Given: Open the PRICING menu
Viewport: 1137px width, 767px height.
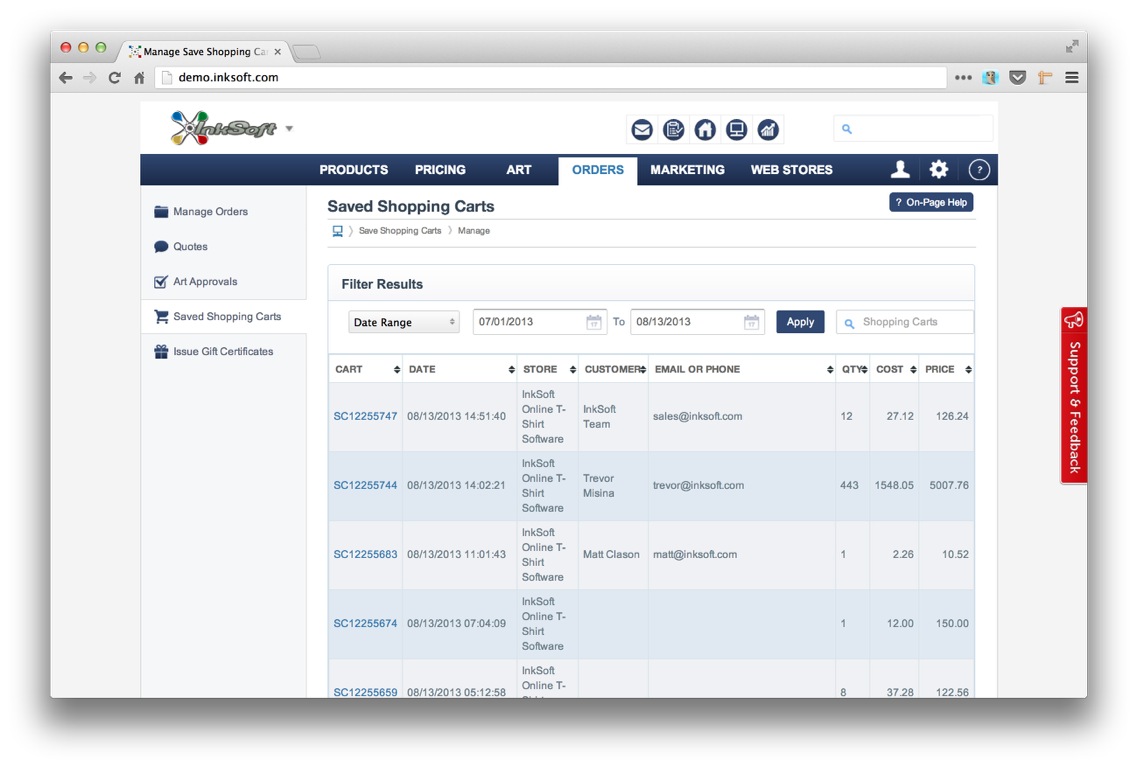Looking at the screenshot, I should click(440, 170).
